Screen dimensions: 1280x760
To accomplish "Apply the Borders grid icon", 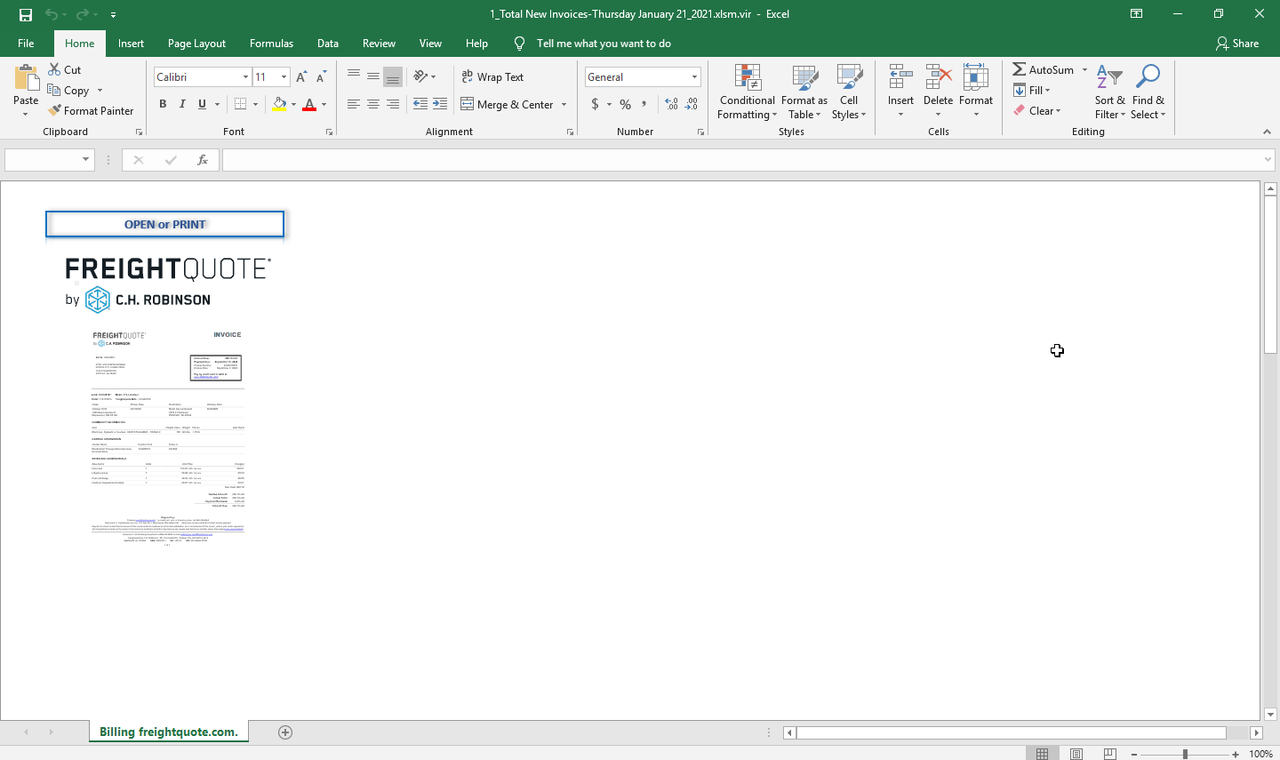I will click(x=240, y=104).
